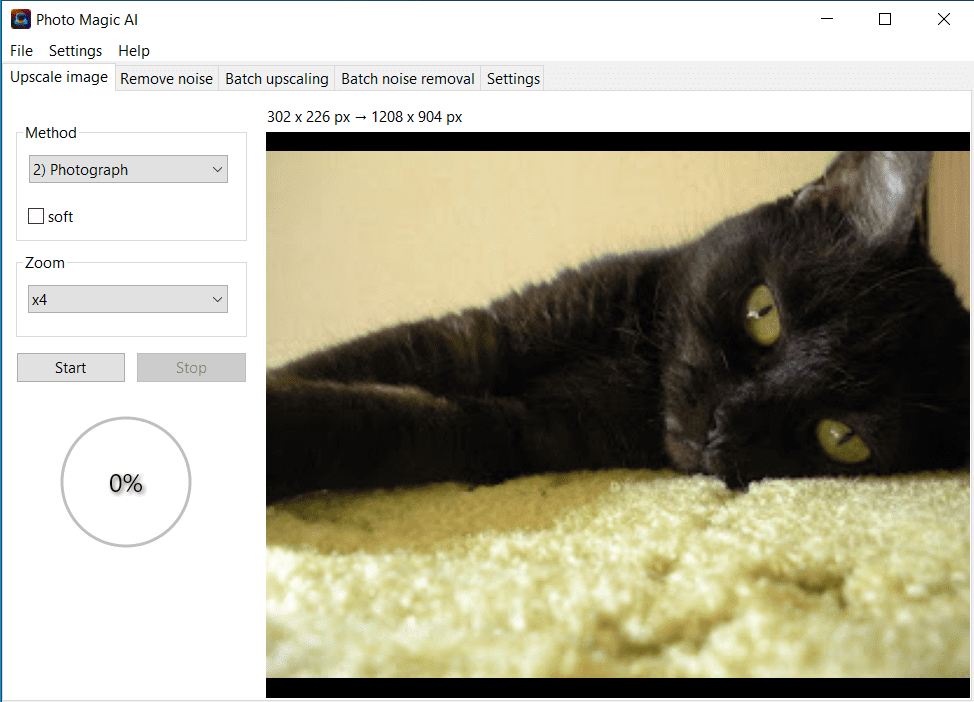
Task: Switch to the Batch upscaling tab
Action: [276, 79]
